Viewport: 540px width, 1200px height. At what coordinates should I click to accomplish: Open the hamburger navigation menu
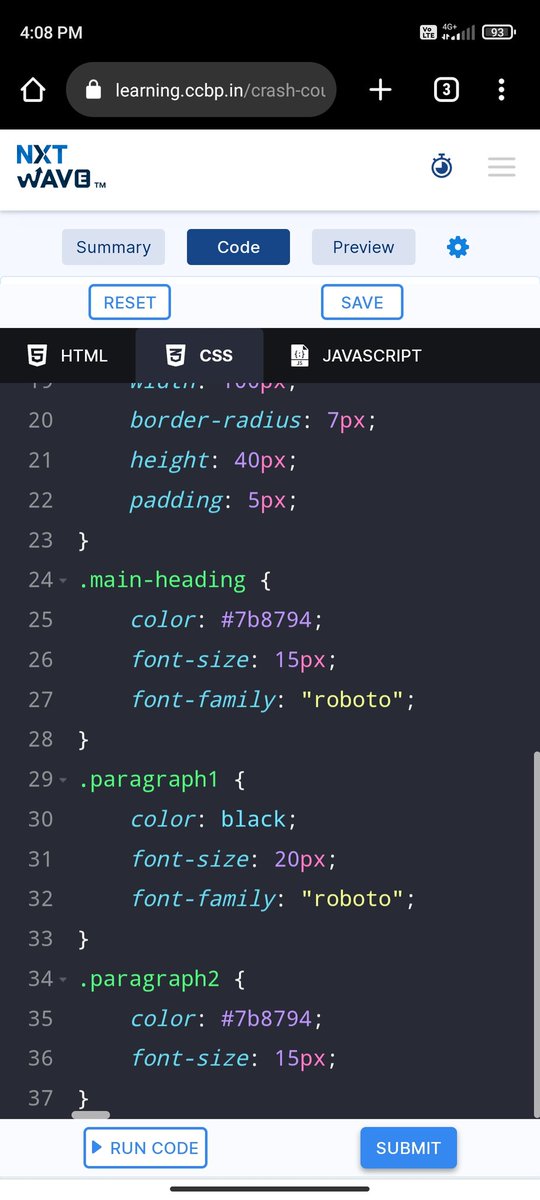[x=501, y=167]
